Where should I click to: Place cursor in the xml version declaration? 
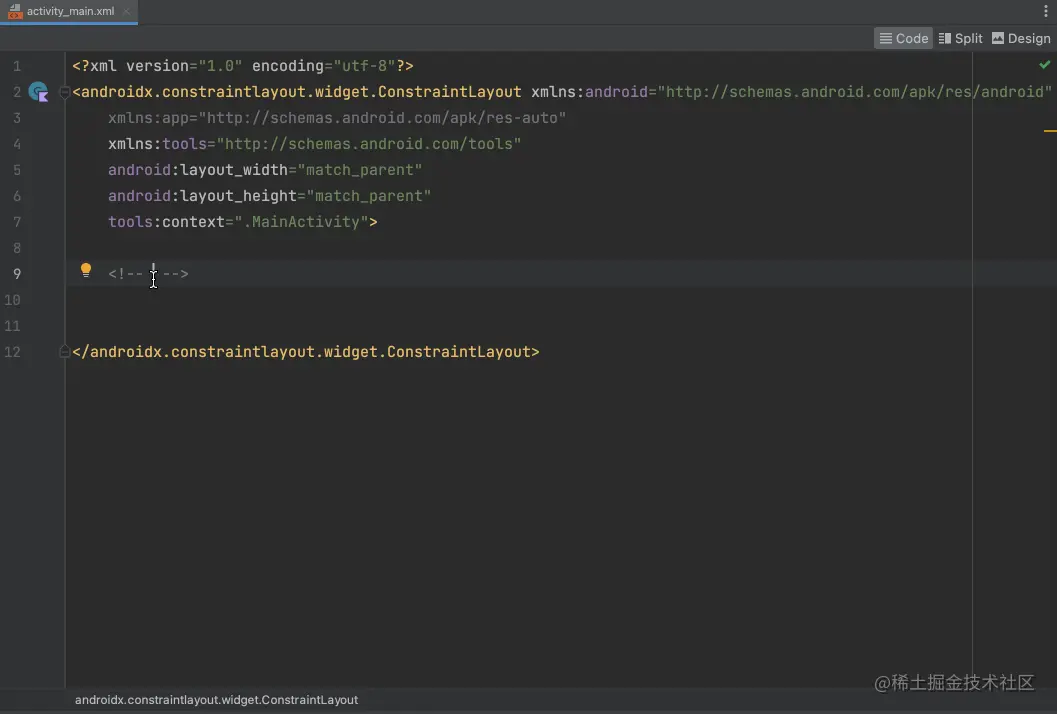click(243, 66)
